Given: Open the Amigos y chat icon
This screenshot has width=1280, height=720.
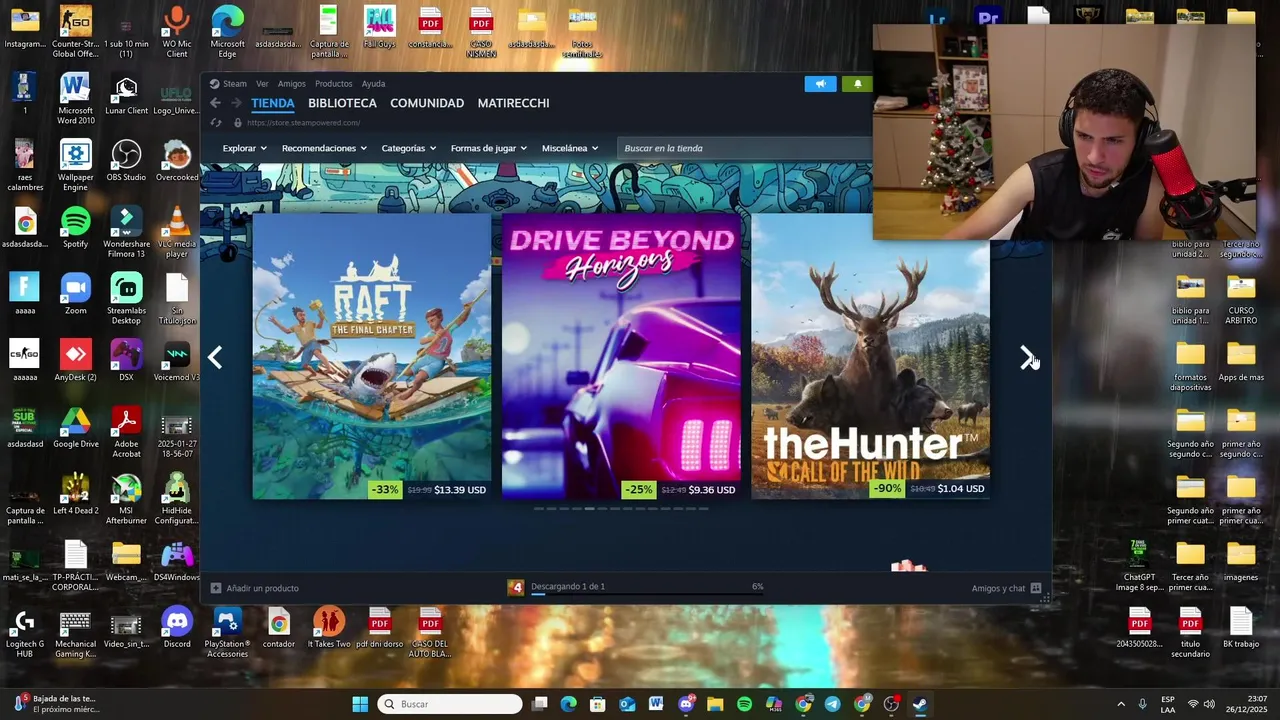Looking at the screenshot, I should (1036, 588).
